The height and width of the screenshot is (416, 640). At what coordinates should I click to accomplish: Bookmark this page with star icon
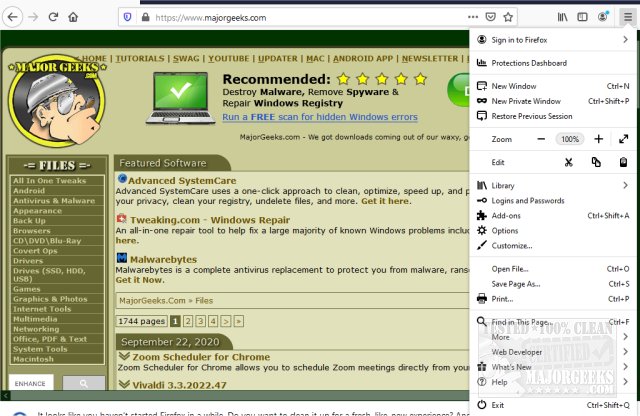[x=507, y=17]
